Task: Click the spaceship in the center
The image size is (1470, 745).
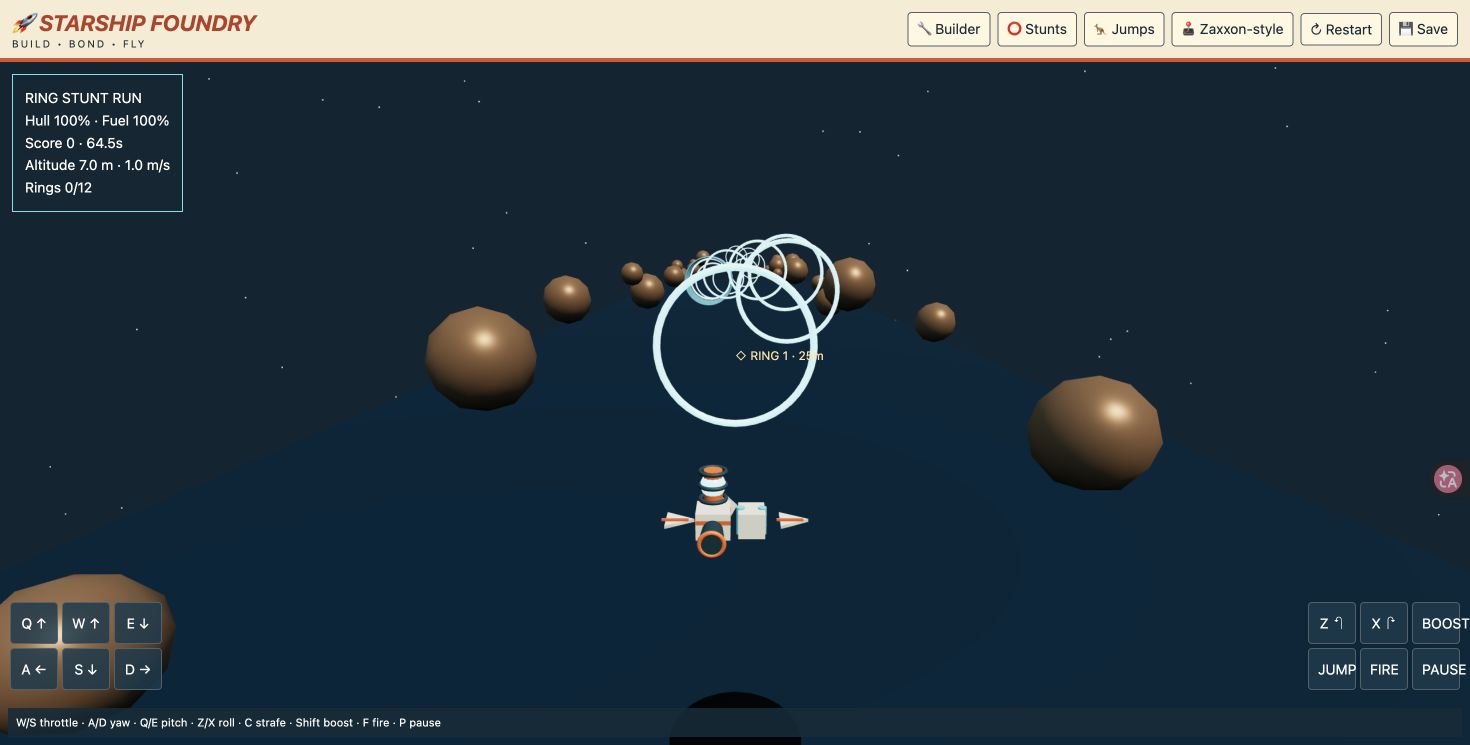Action: (734, 511)
